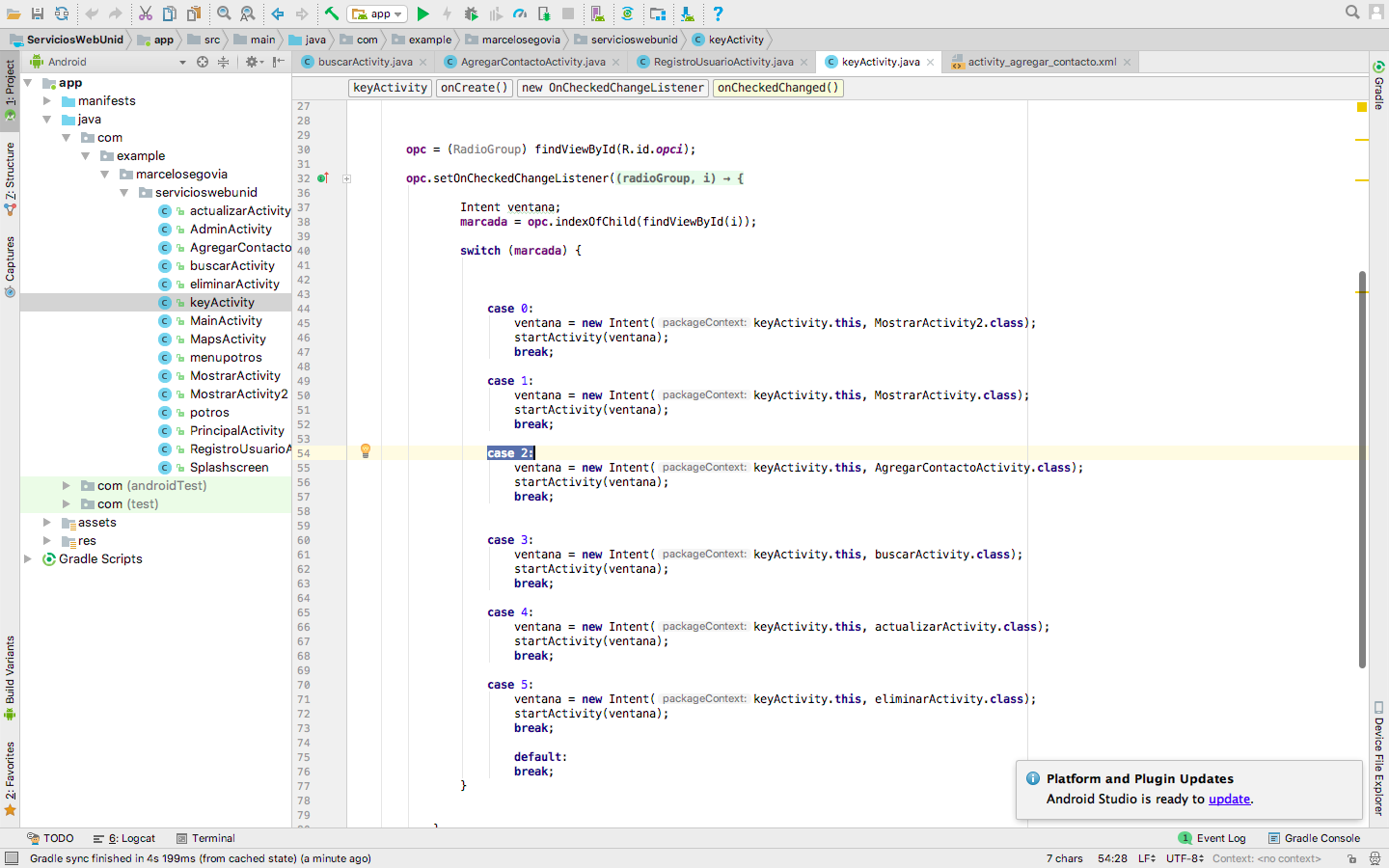Click the Debug app bug icon
1389x868 pixels.
coord(471,14)
